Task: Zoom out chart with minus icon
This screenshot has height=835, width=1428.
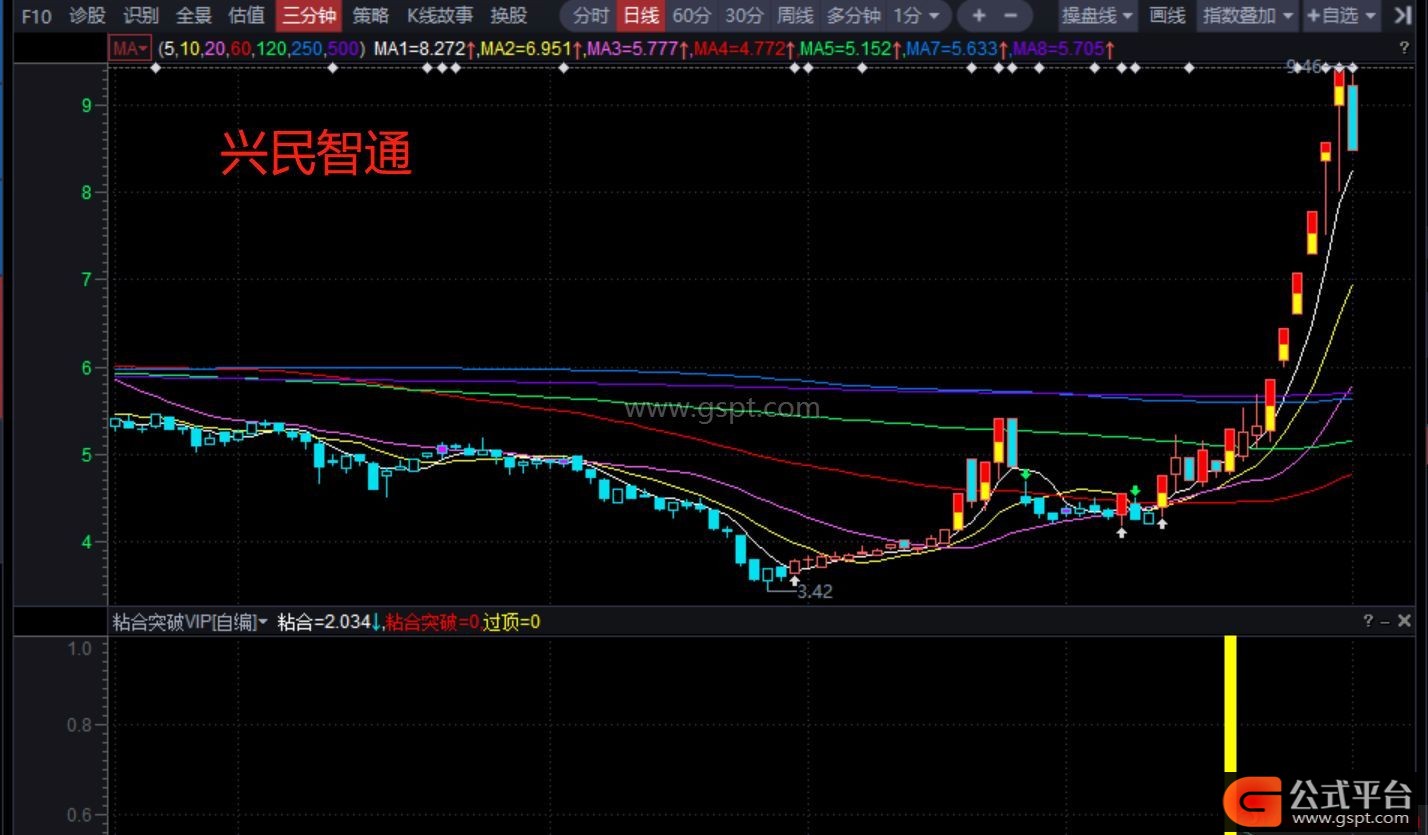Action: pyautogui.click(x=1010, y=15)
